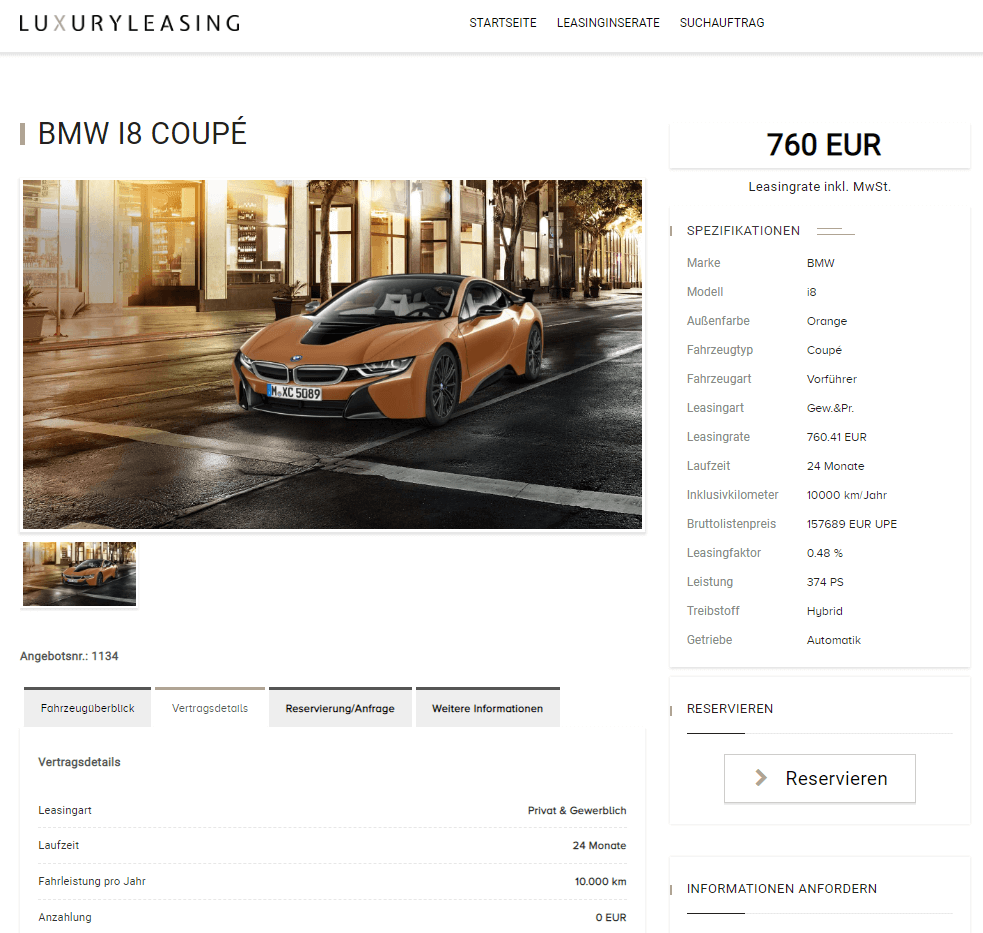
Task: Click the Inklusivkilometer label
Action: 732,495
